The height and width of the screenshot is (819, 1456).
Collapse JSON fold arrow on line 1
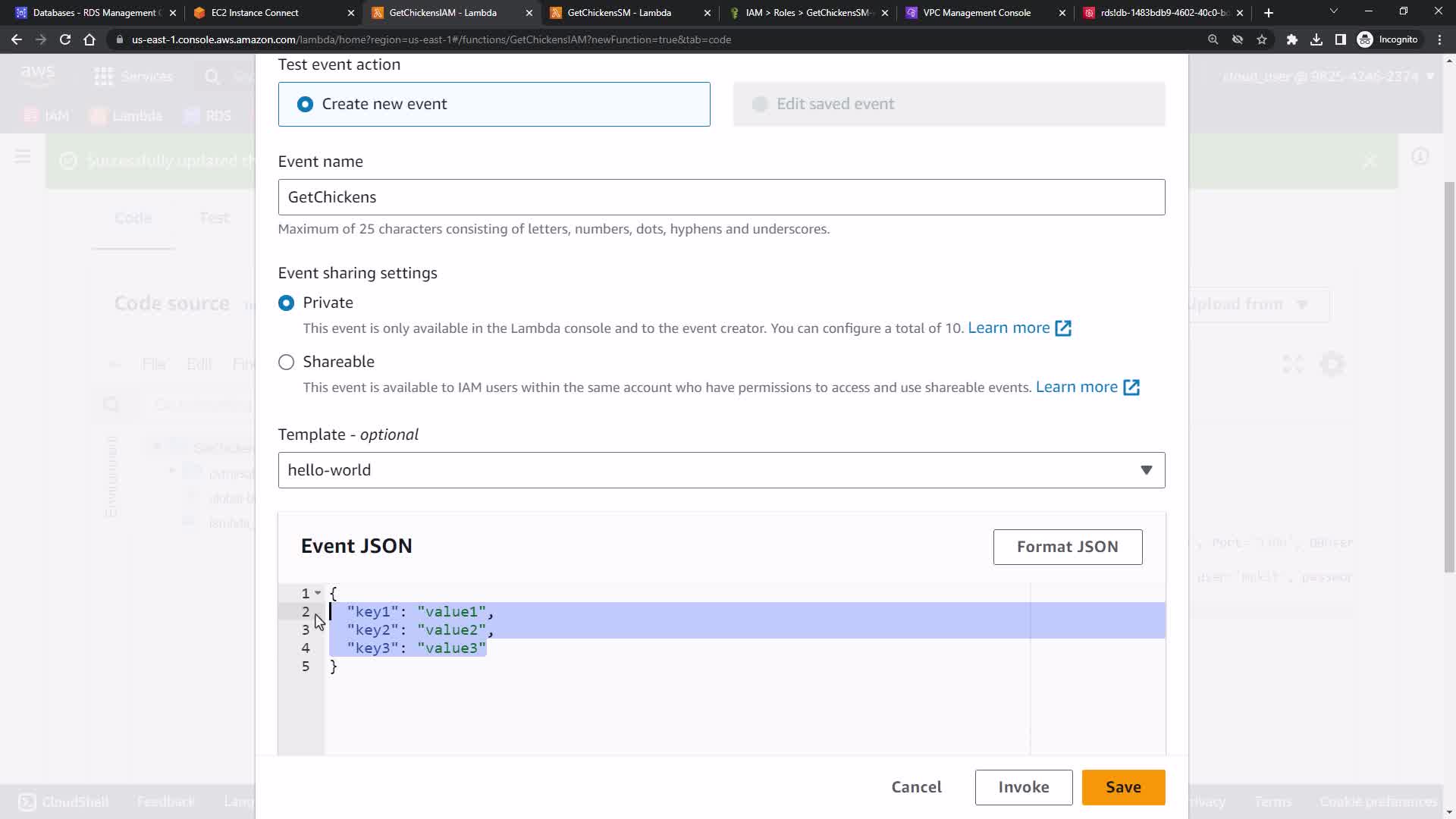(318, 593)
